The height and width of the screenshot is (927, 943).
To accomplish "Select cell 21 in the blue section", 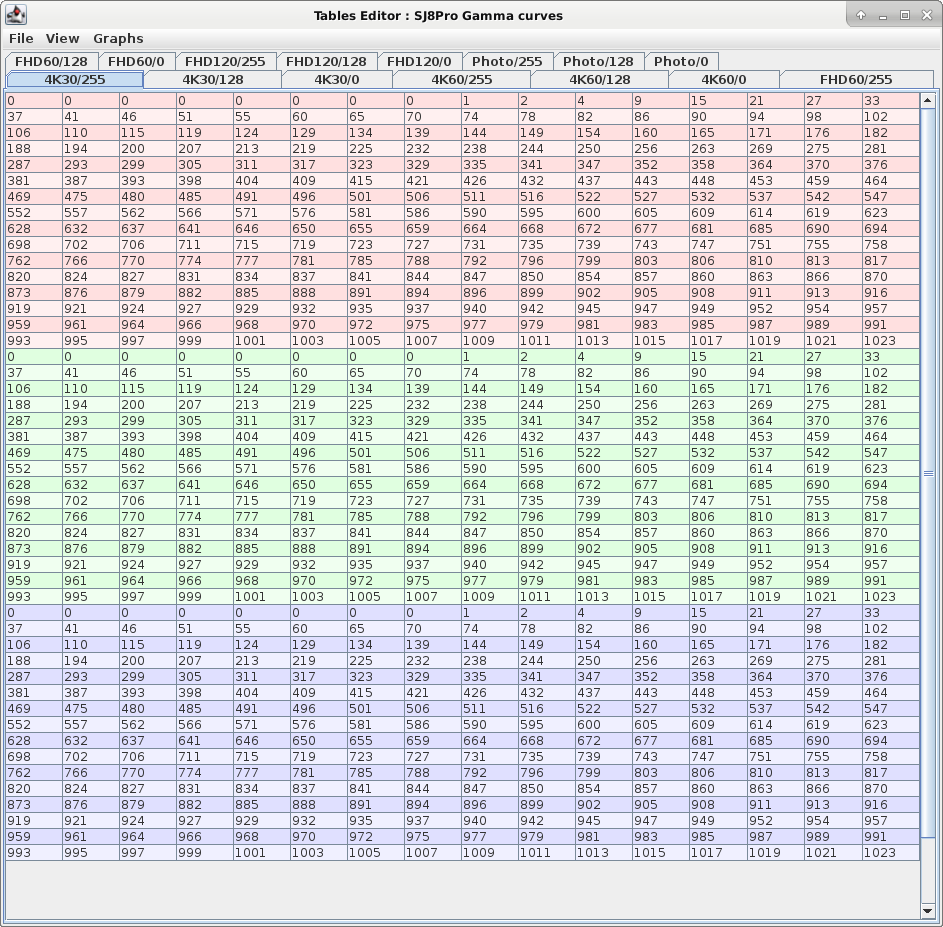I will pos(776,612).
